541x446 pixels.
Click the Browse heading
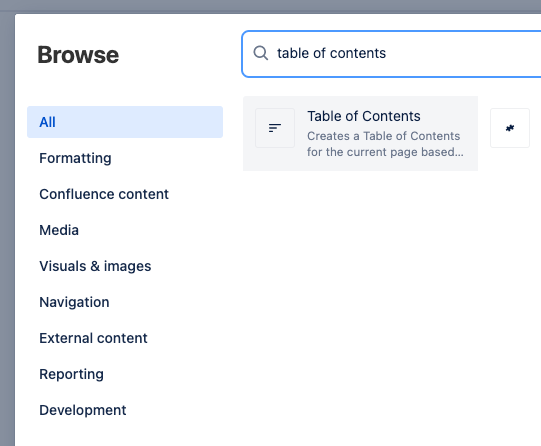coord(78,55)
